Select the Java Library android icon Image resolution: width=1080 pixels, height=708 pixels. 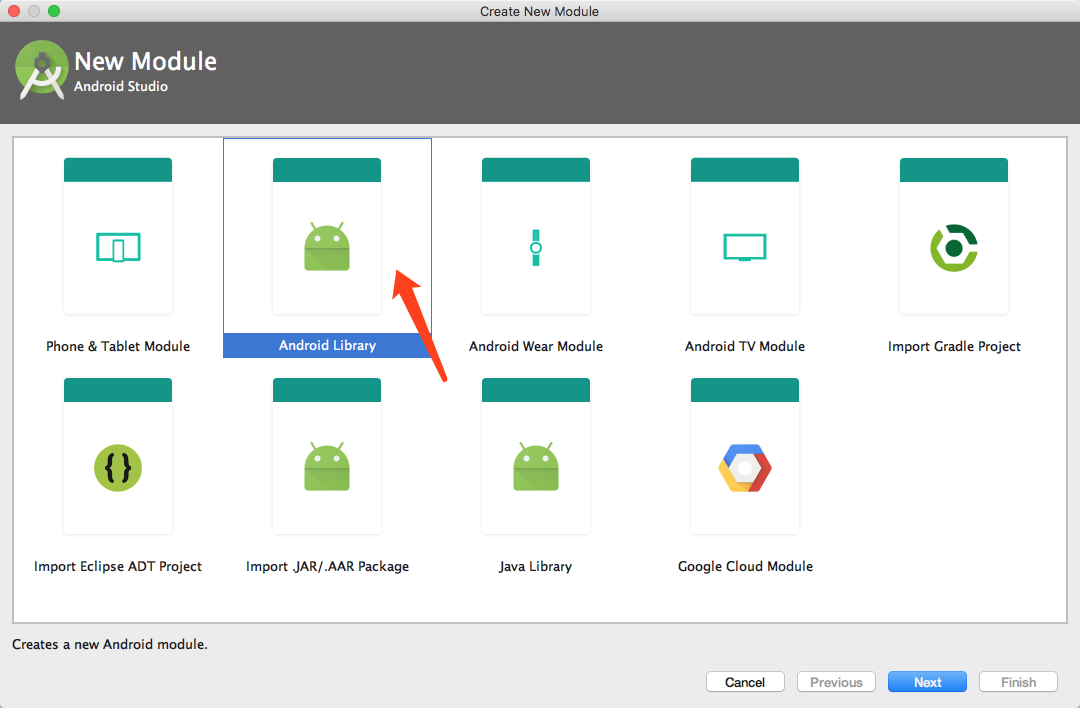[x=536, y=467]
